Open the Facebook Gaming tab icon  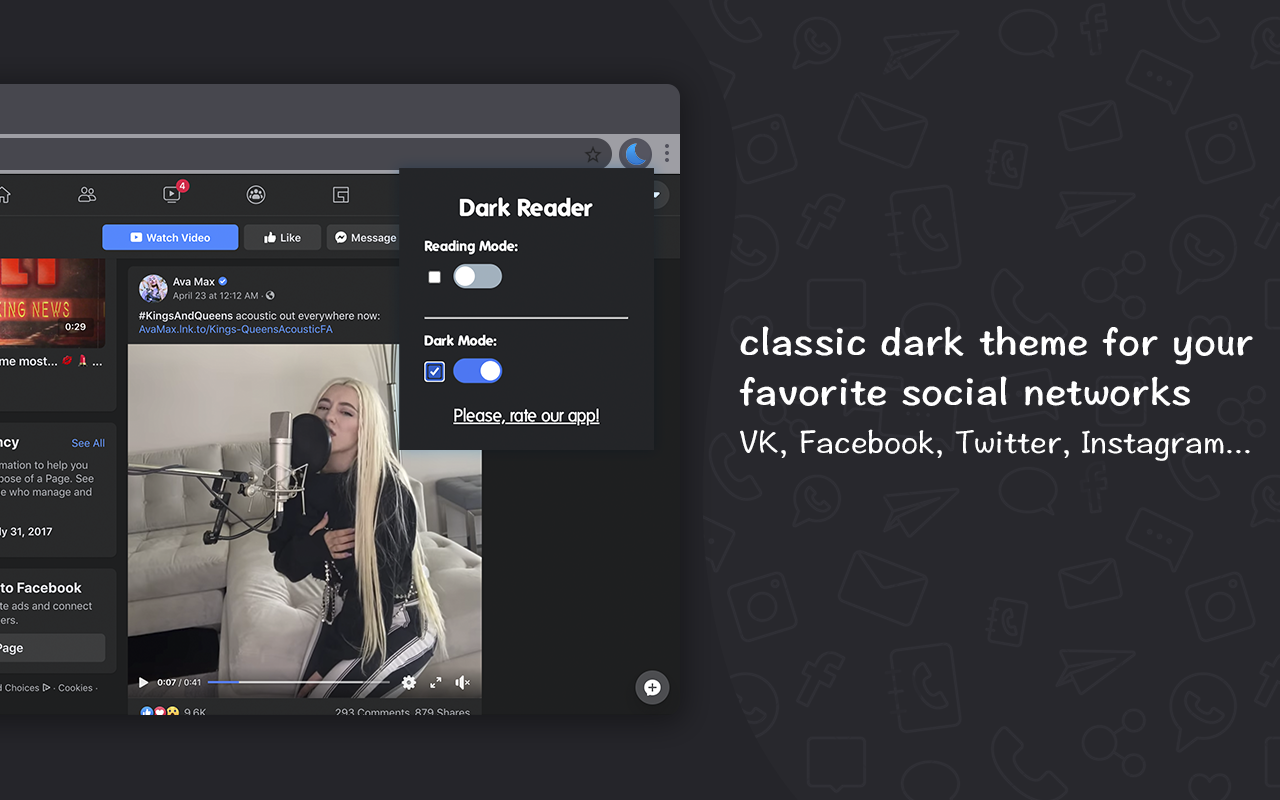pos(341,194)
